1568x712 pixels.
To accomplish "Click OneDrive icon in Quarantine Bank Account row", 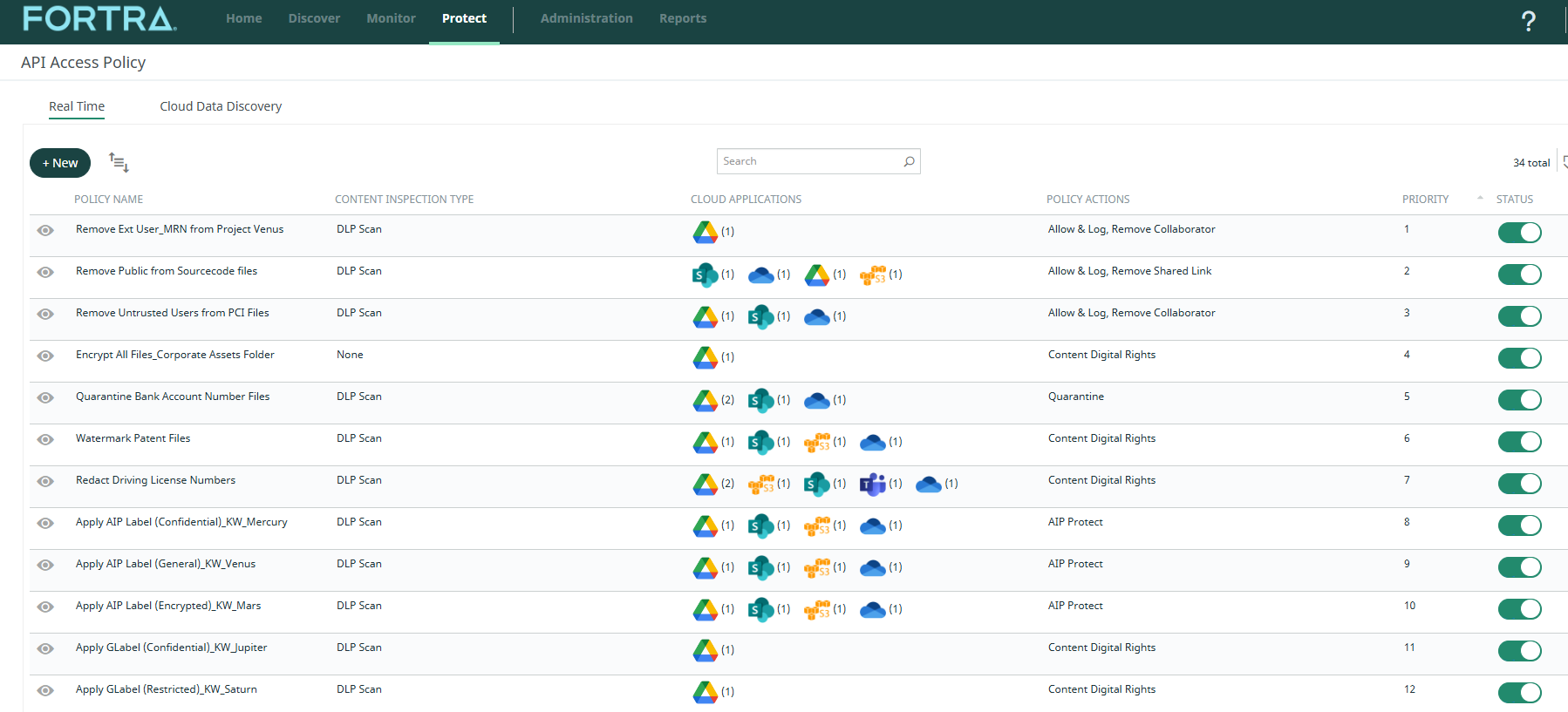I will 816,400.
